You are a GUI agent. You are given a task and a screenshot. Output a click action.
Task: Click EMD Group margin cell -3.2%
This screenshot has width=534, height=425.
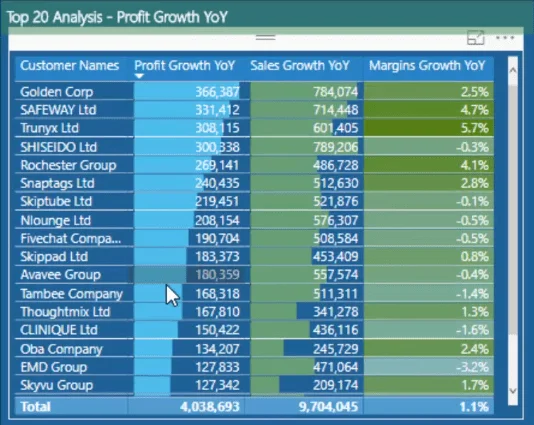(x=428, y=367)
